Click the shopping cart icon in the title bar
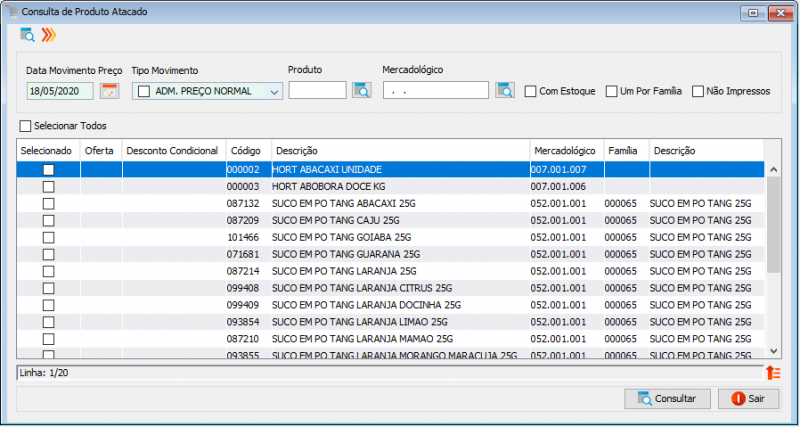The image size is (800, 427). point(11,12)
